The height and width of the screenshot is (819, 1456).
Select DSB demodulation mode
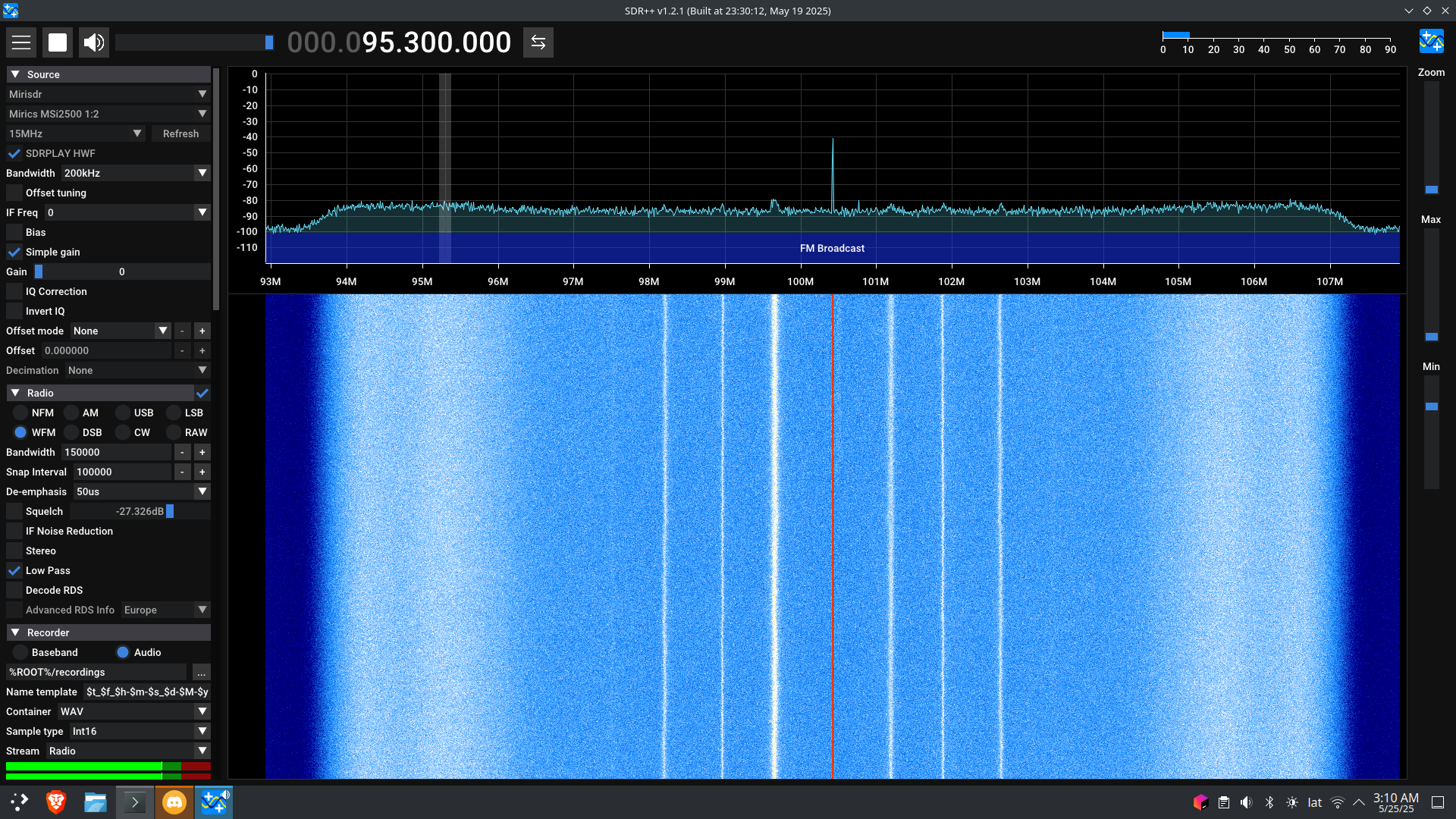[71, 432]
